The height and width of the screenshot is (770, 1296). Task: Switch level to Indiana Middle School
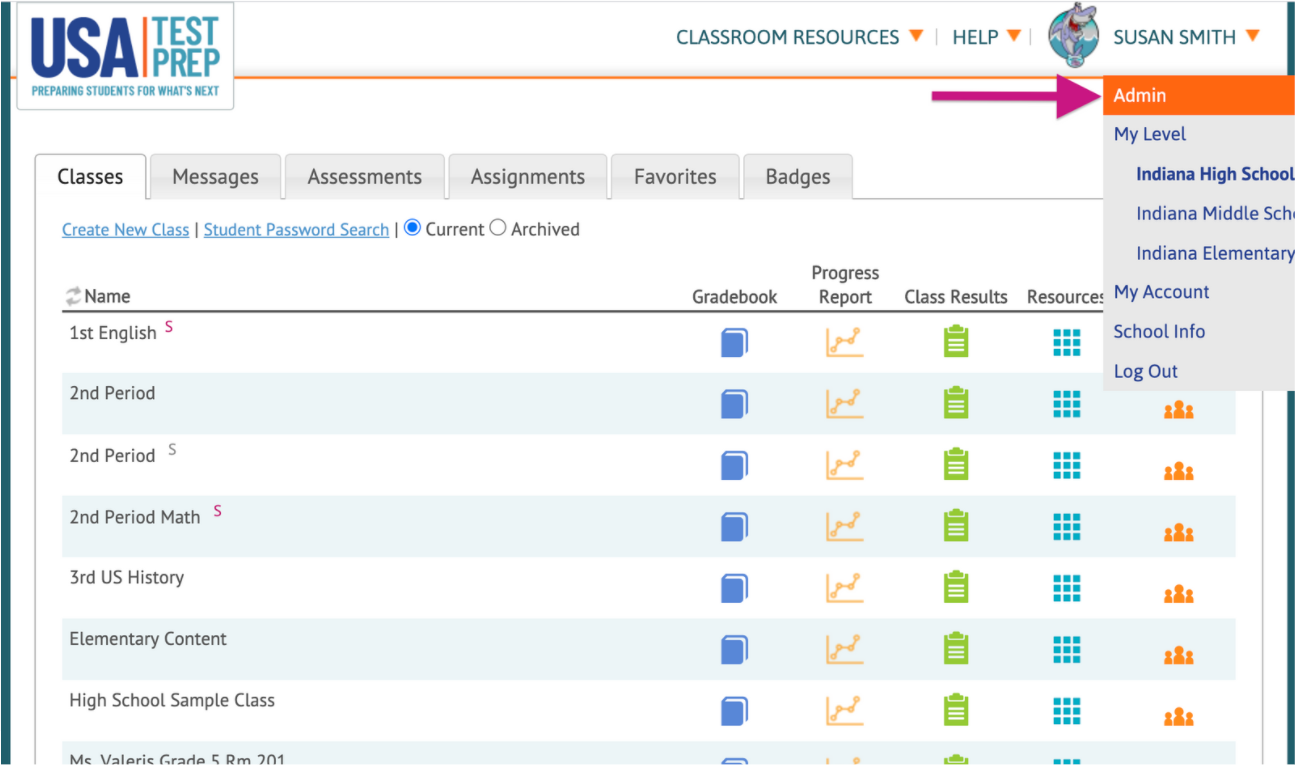[1215, 213]
